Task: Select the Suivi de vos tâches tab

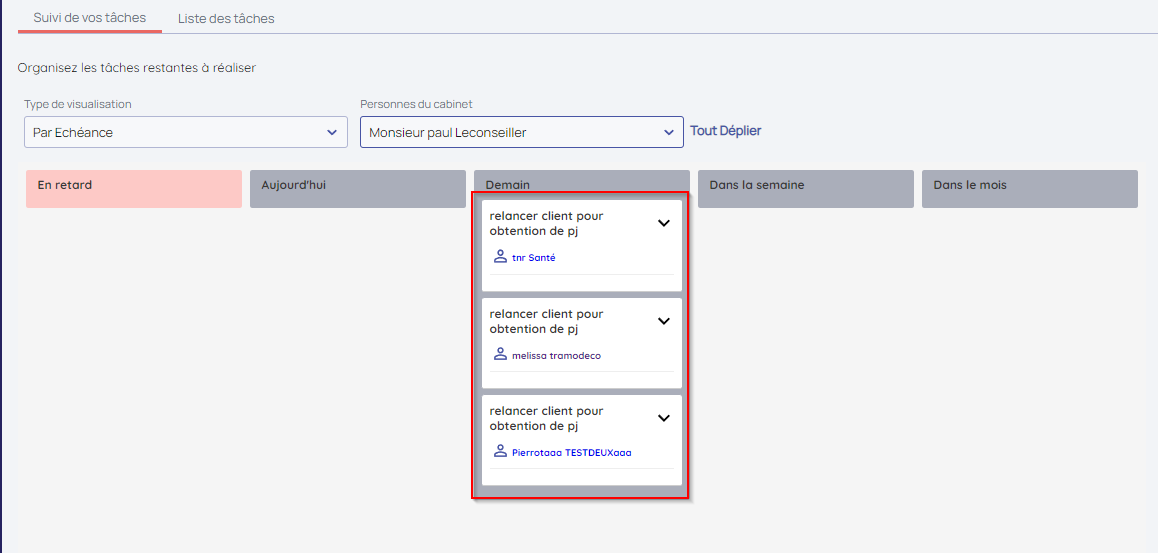Action: point(89,18)
